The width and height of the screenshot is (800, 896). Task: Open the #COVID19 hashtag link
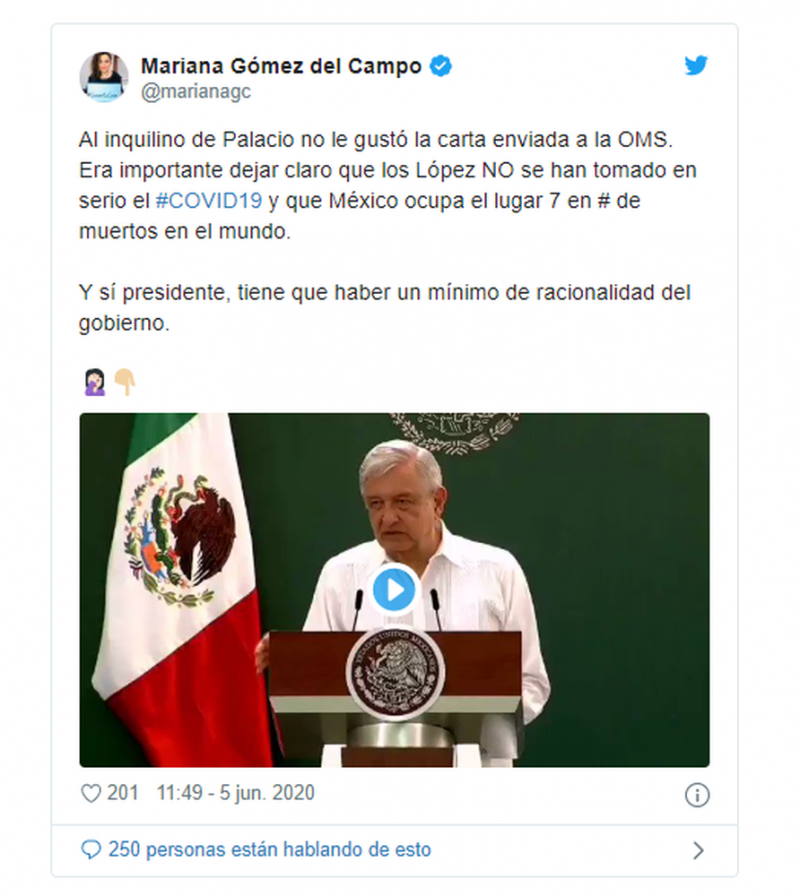click(209, 201)
